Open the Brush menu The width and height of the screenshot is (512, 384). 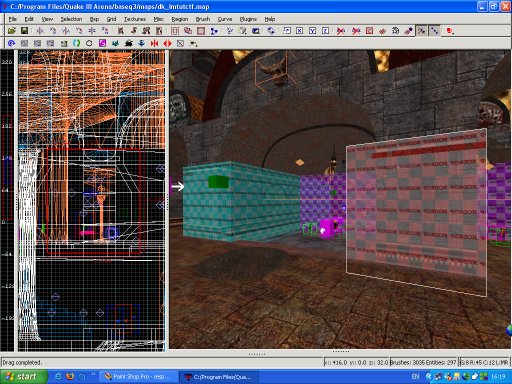tap(203, 19)
